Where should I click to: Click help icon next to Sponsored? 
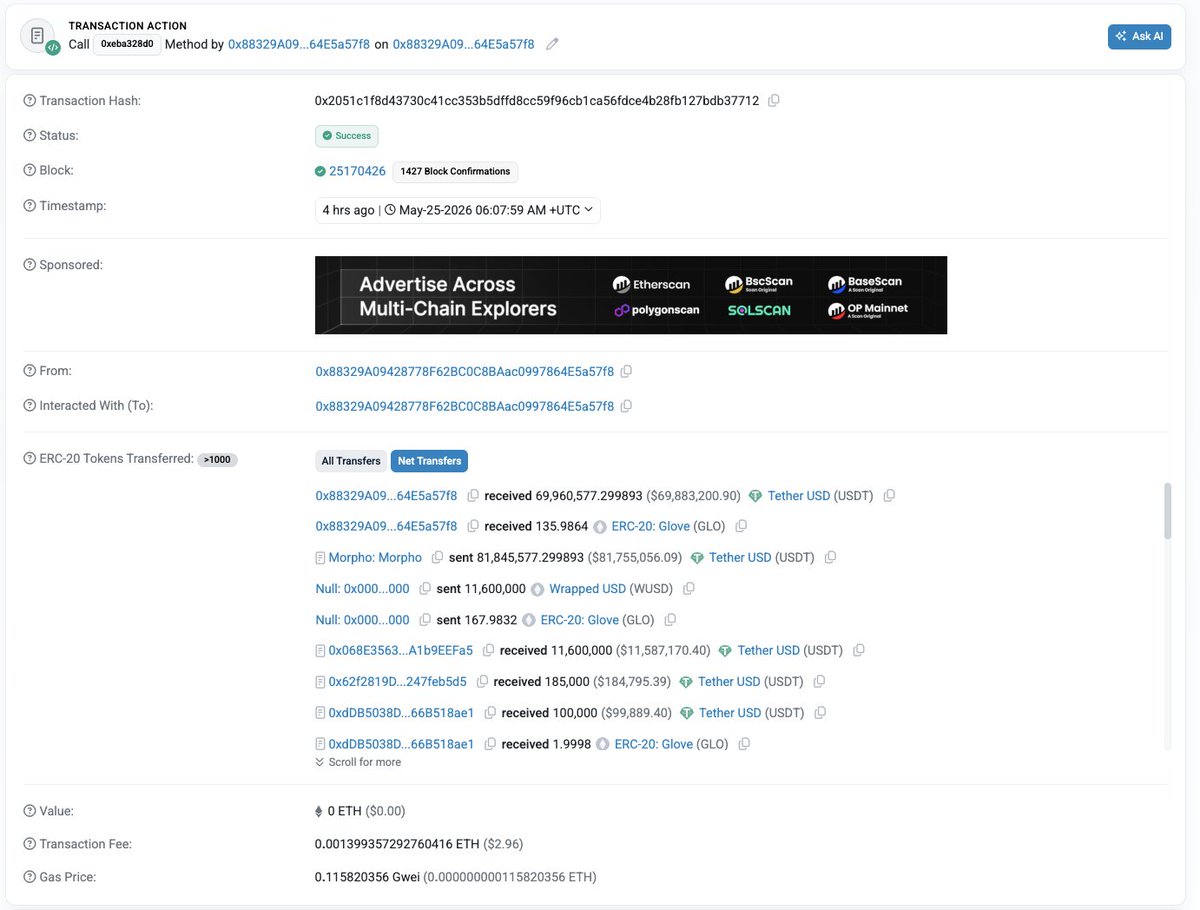click(x=29, y=265)
